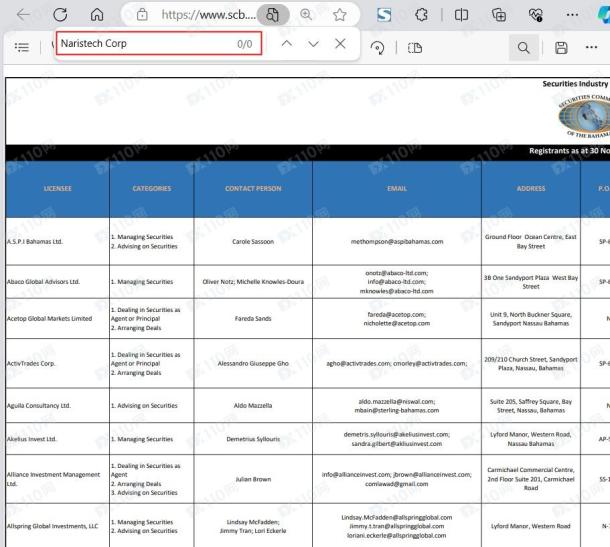
Task: Click the ADDRESS column header
Action: (531, 188)
